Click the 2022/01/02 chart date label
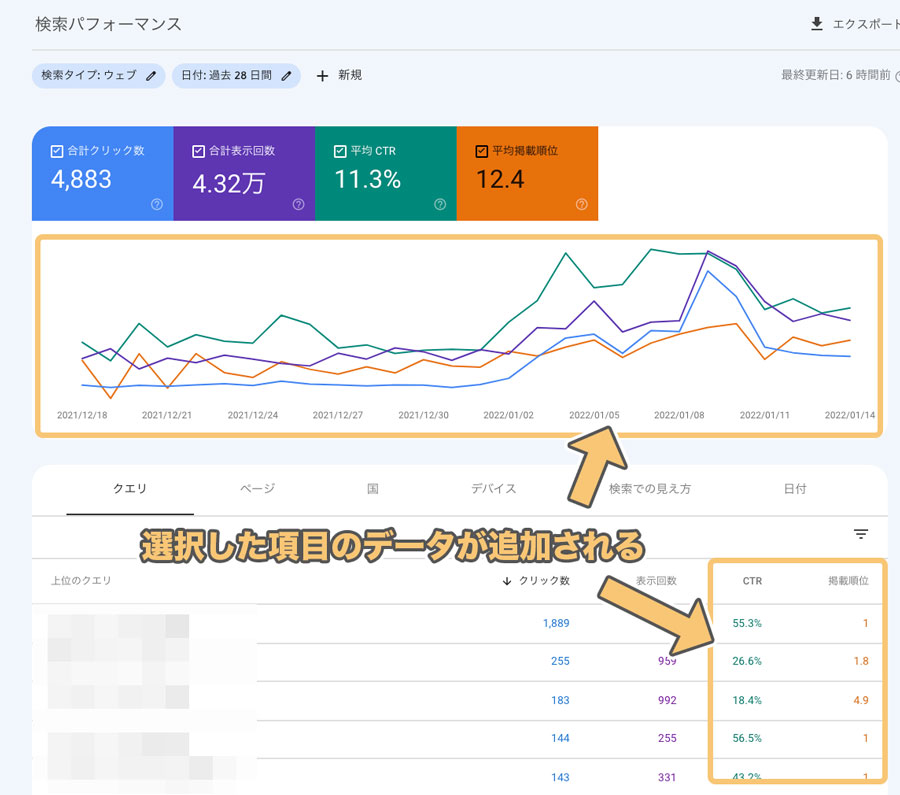The height and width of the screenshot is (795, 900). pyautogui.click(x=509, y=415)
